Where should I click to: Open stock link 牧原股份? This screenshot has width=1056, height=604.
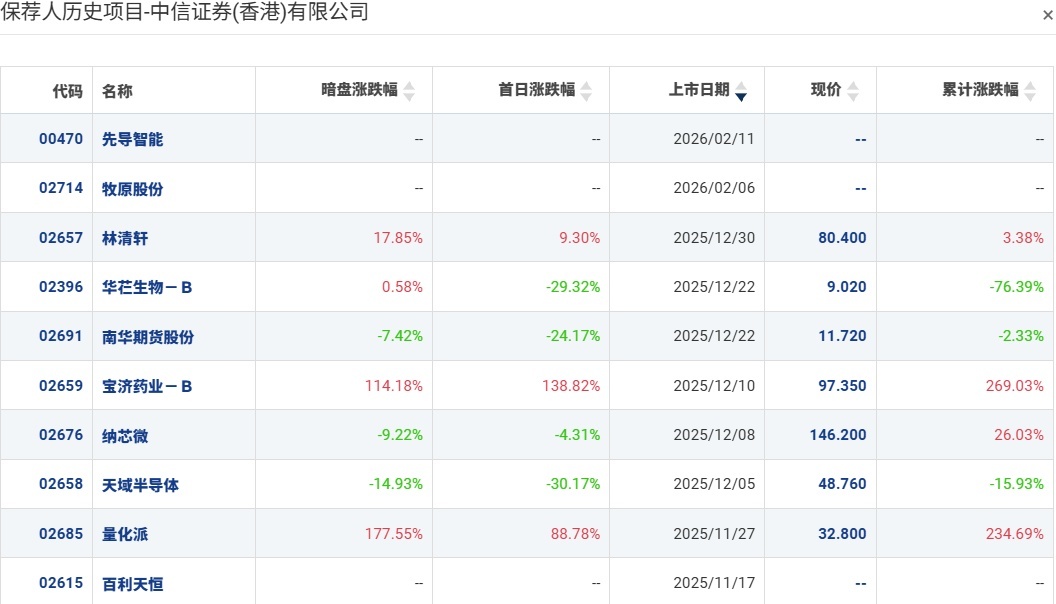pyautogui.click(x=133, y=189)
